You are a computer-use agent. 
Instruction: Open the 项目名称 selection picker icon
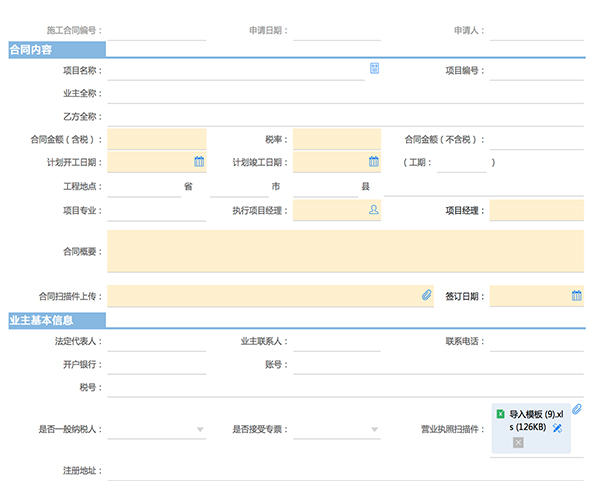click(374, 68)
